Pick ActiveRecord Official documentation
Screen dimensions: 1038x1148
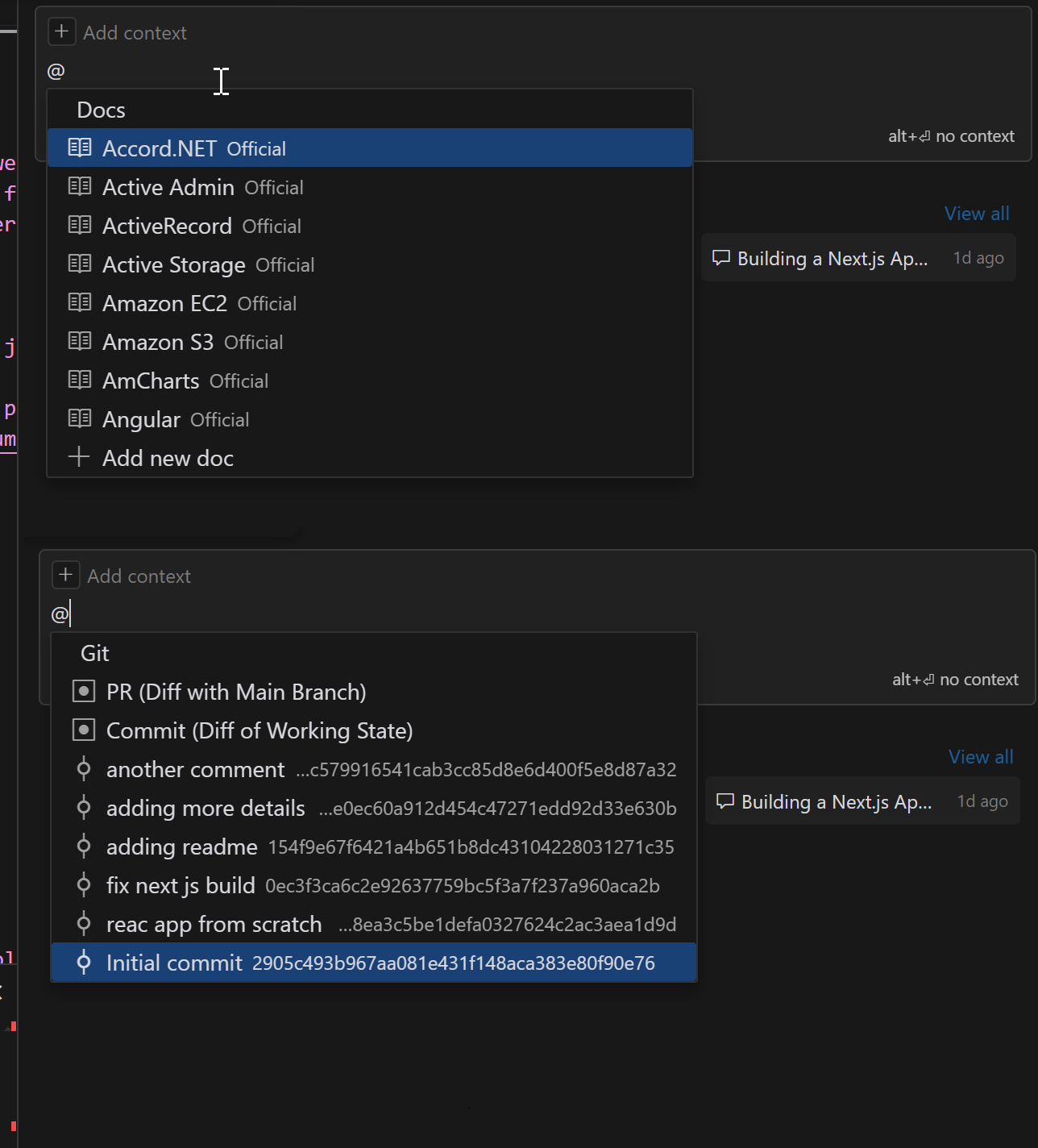tap(370, 226)
